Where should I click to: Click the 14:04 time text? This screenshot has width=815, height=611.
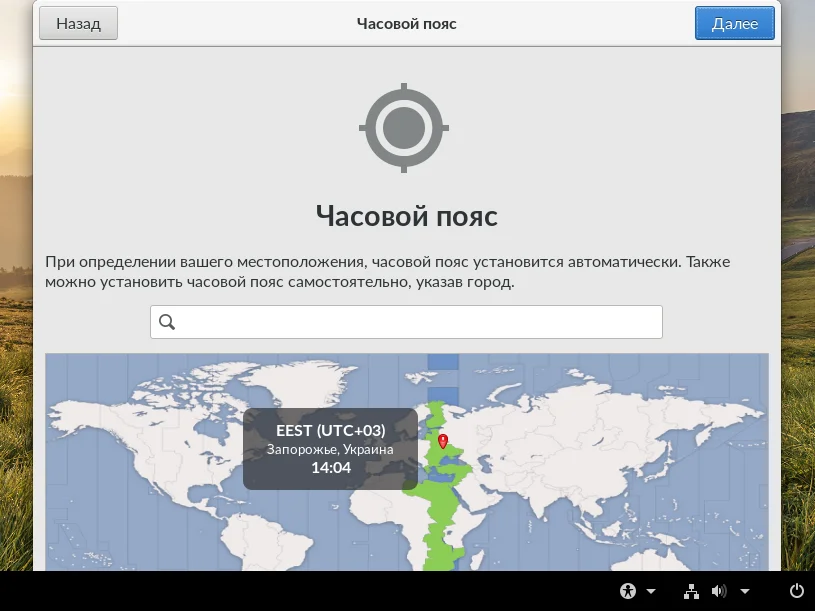coord(331,468)
